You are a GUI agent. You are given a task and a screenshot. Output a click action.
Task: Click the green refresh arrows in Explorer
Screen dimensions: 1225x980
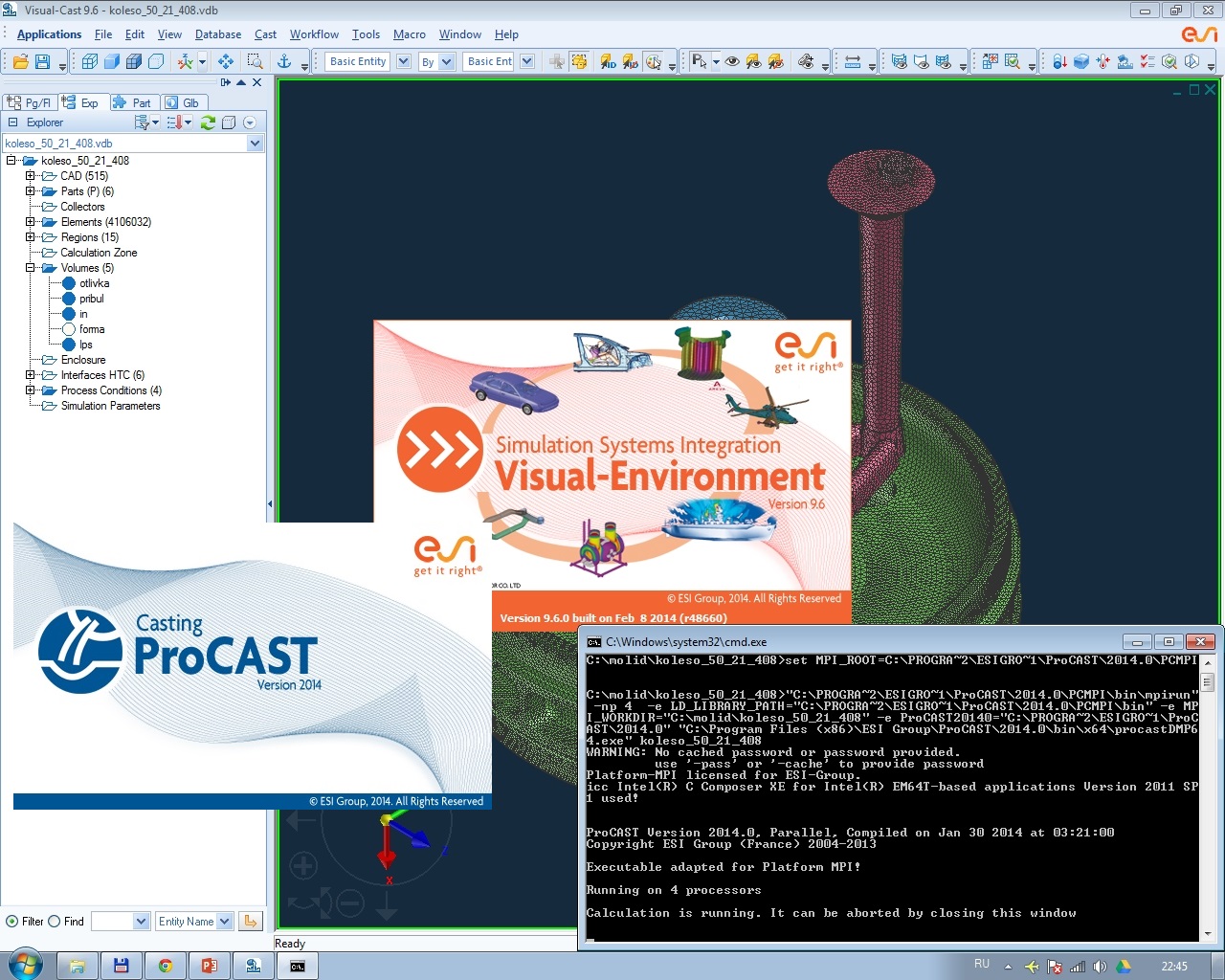(x=208, y=122)
